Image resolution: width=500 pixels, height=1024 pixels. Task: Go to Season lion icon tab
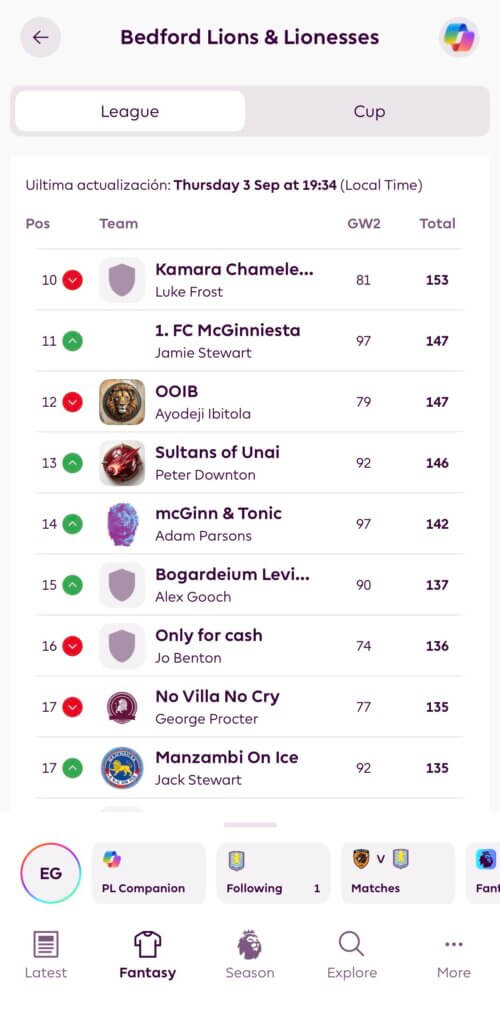(250, 955)
